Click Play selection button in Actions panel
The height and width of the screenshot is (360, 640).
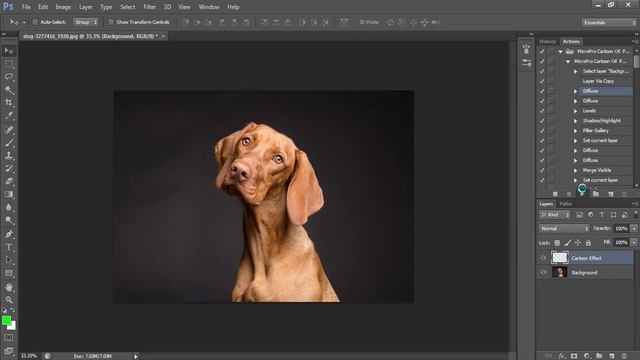click(x=582, y=194)
